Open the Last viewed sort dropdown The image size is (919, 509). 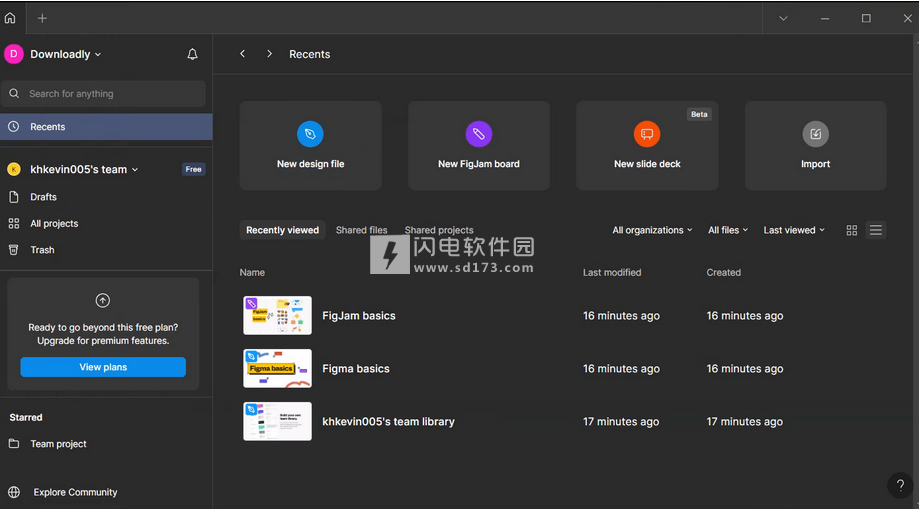click(794, 230)
